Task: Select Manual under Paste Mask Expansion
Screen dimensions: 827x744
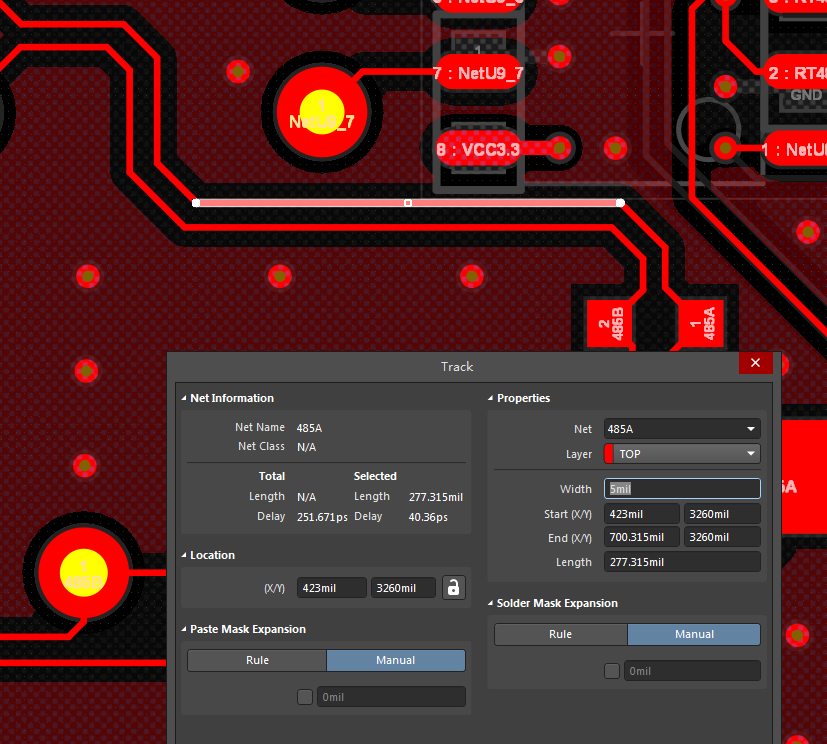Action: point(396,660)
